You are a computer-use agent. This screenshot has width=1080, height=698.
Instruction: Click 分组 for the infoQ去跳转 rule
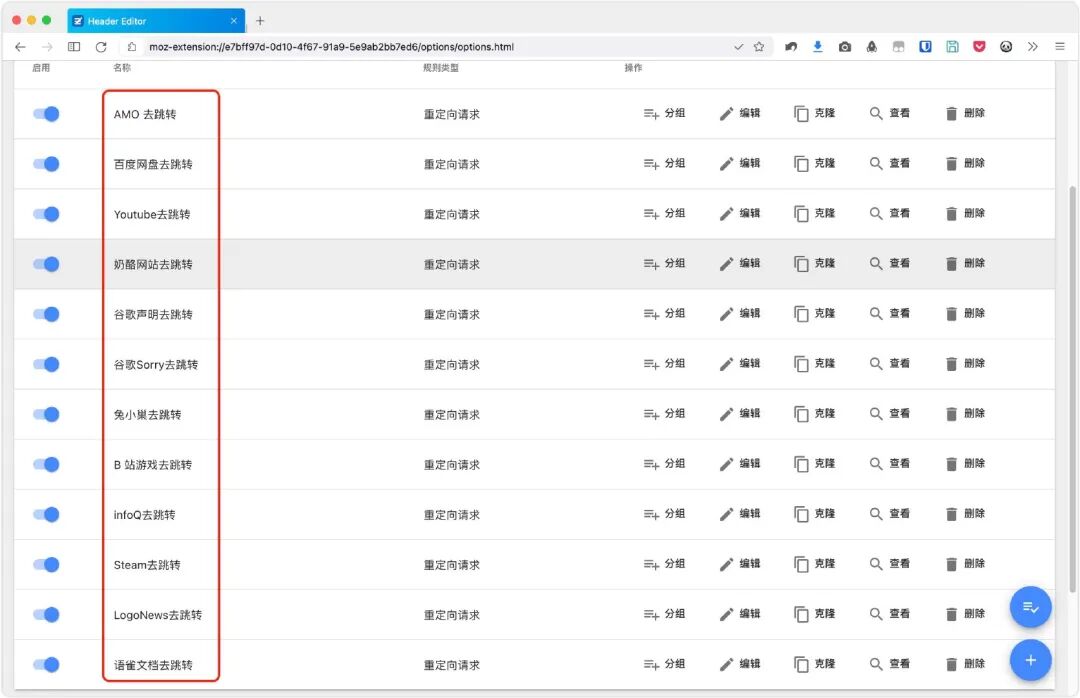tap(664, 513)
